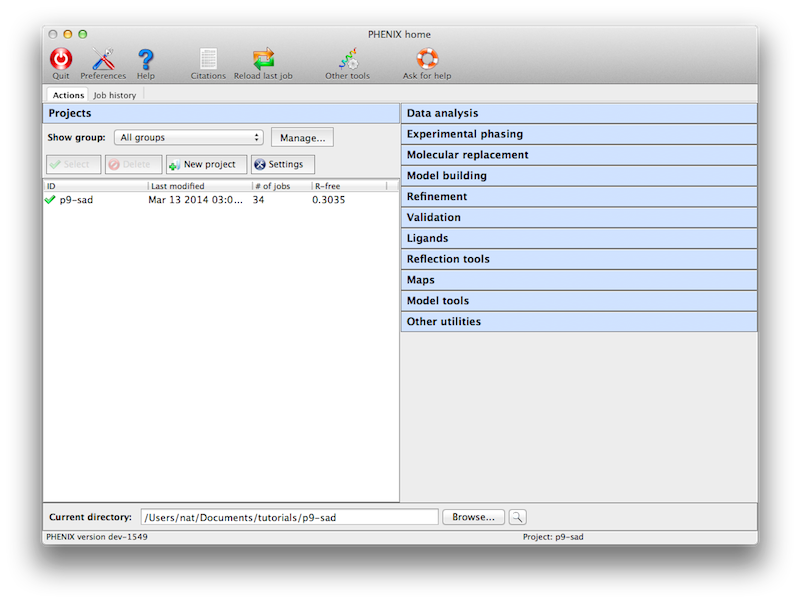Open Preferences from the toolbar
The width and height of the screenshot is (800, 603).
tap(103, 59)
